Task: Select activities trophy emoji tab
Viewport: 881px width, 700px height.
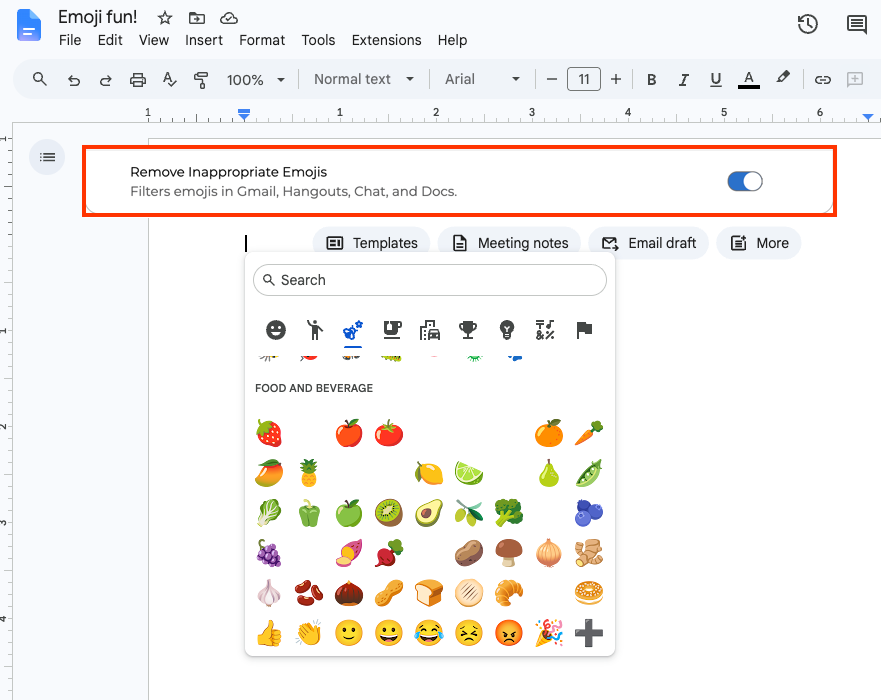Action: click(x=468, y=330)
